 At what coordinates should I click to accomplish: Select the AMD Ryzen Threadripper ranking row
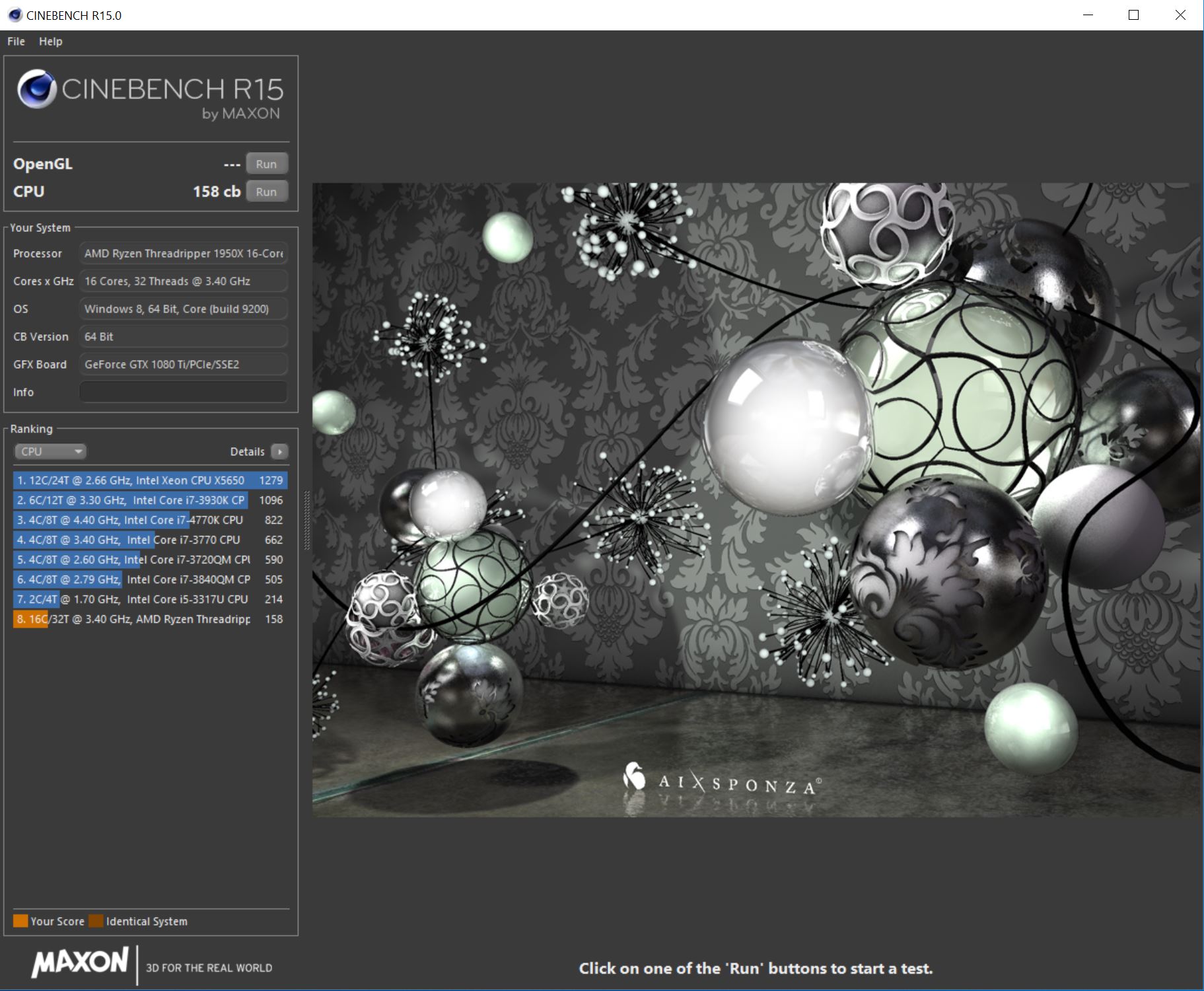150,619
